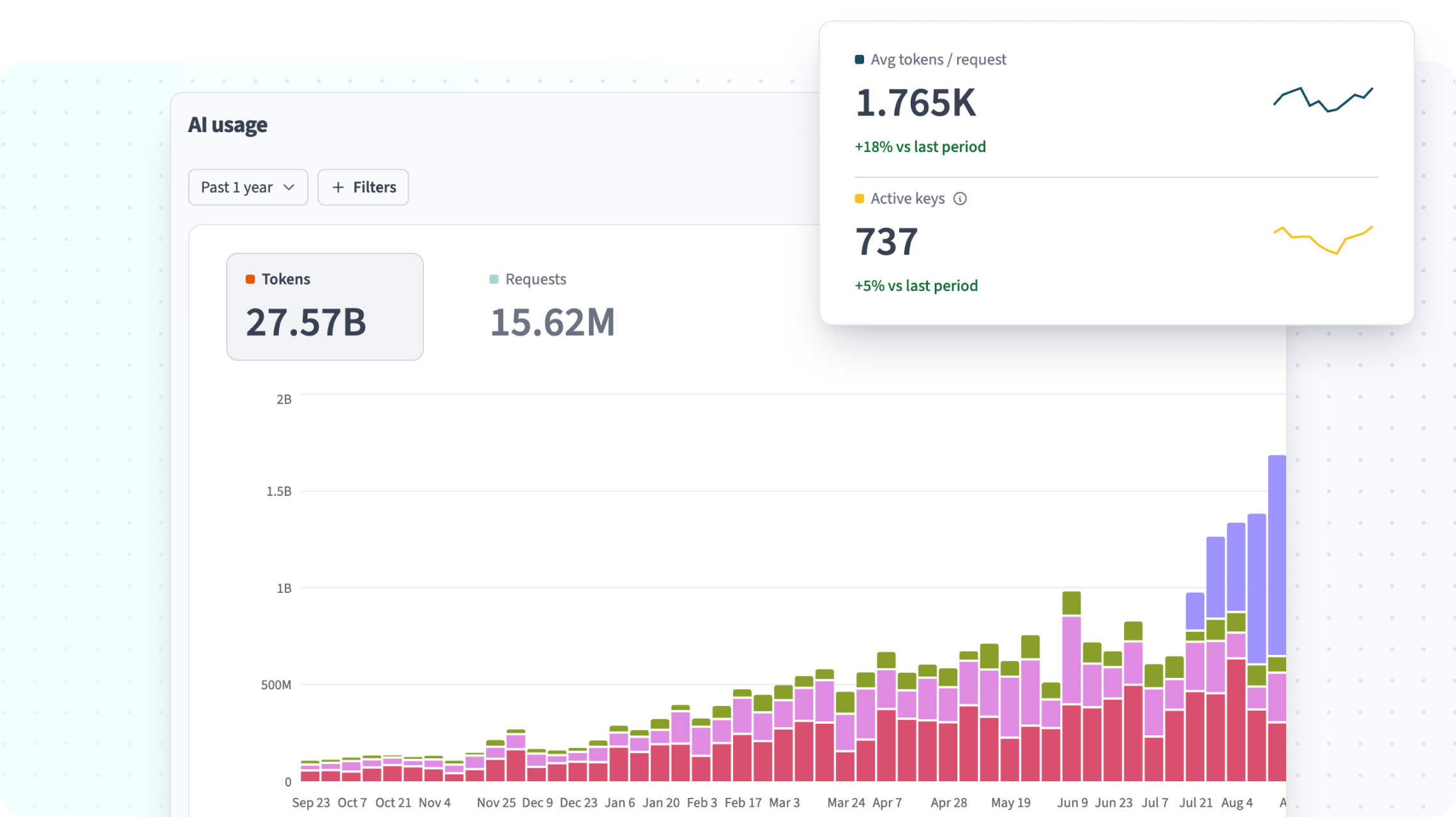The height and width of the screenshot is (817, 1456).
Task: Click the Sep 23 axis label
Action: click(311, 802)
